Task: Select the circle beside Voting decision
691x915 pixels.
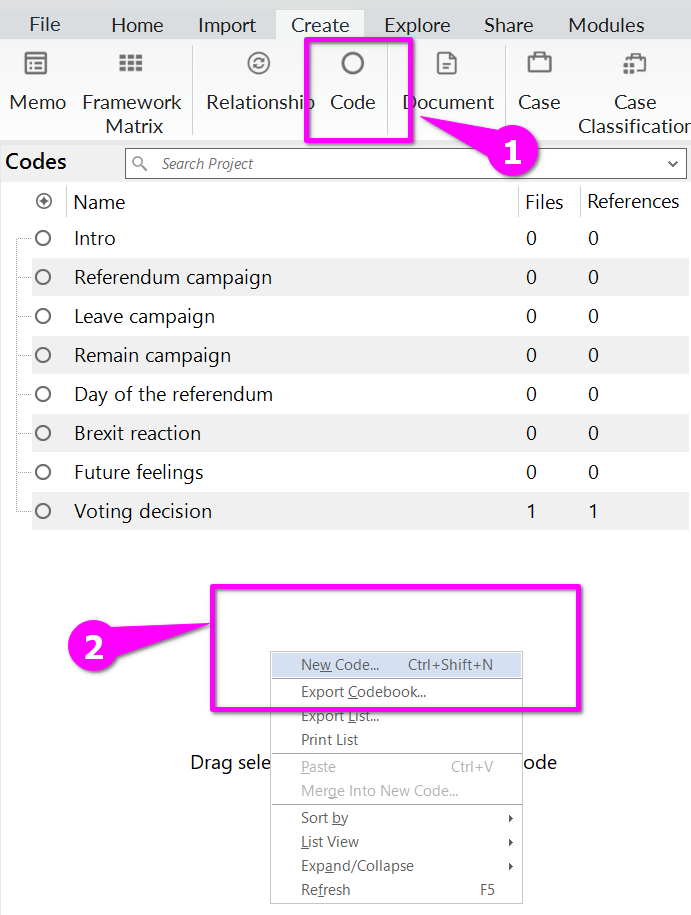Action: tap(43, 511)
